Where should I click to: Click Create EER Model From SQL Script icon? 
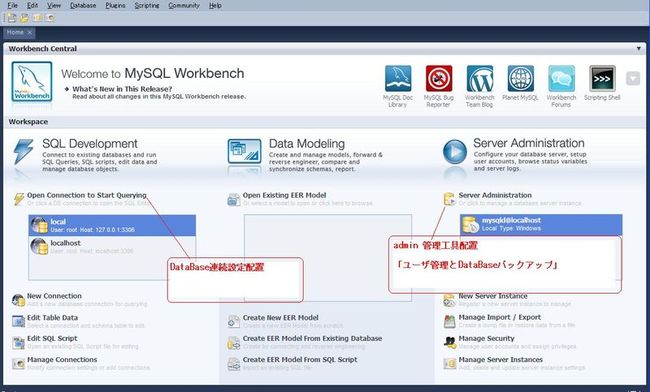point(234,364)
